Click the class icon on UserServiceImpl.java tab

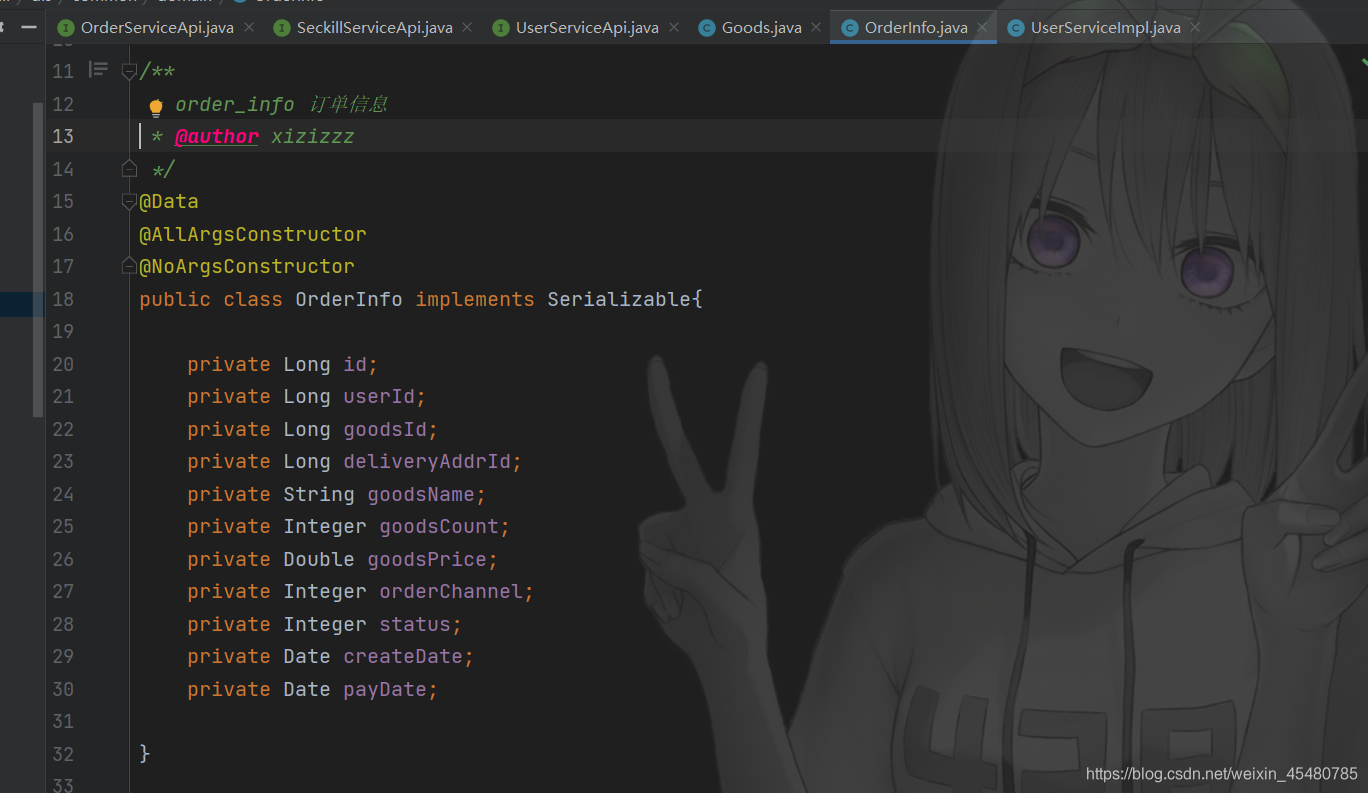(1016, 28)
